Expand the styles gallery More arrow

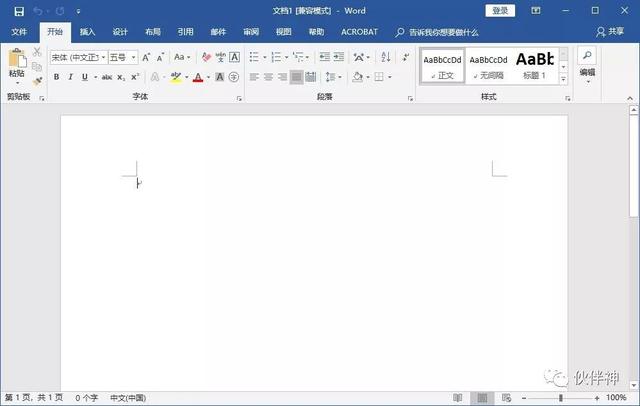[x=563, y=80]
